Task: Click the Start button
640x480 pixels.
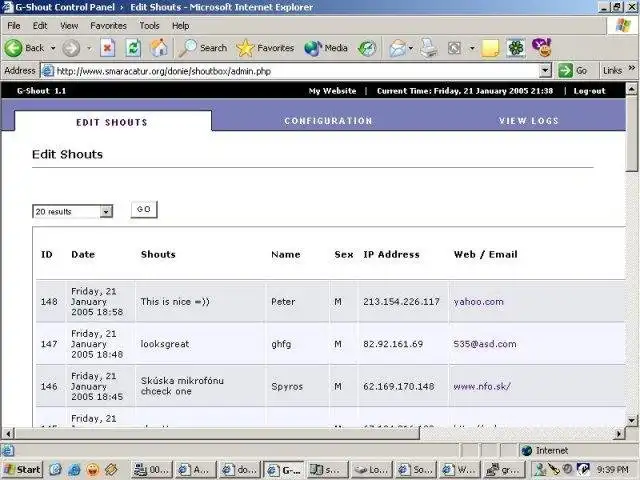Action: tap(22, 470)
